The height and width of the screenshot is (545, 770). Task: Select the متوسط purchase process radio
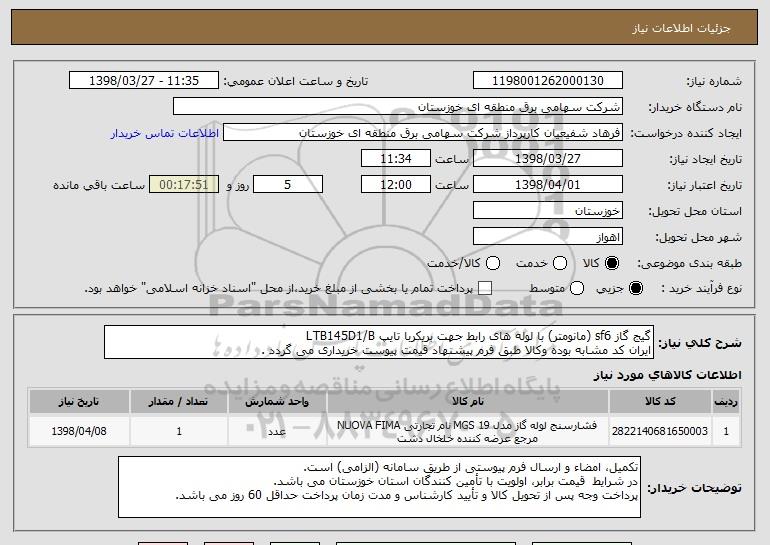[x=577, y=289]
